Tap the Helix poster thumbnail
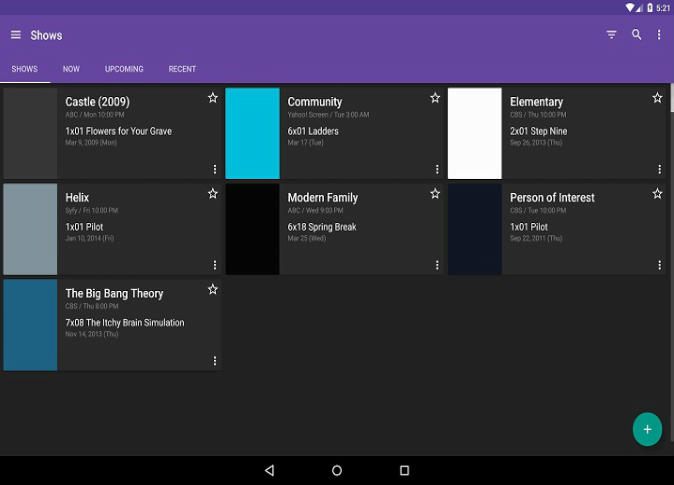Screen dimensions: 674x485 click(30, 229)
